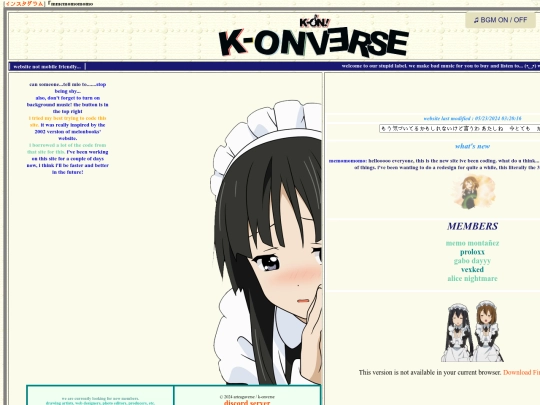Click "website not mobile friendly..." text
This screenshot has height=405, width=540.
(47, 66)
